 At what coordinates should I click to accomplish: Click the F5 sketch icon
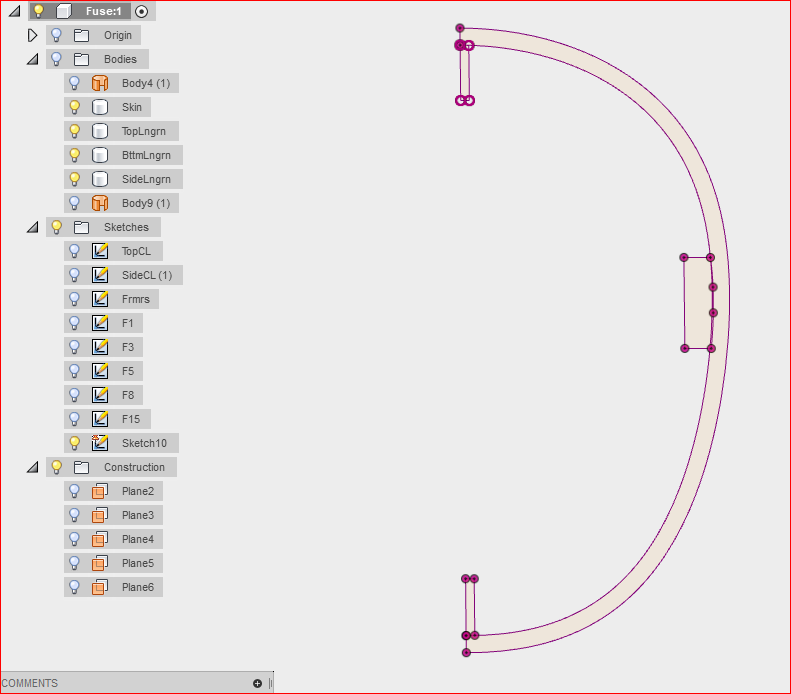(100, 371)
